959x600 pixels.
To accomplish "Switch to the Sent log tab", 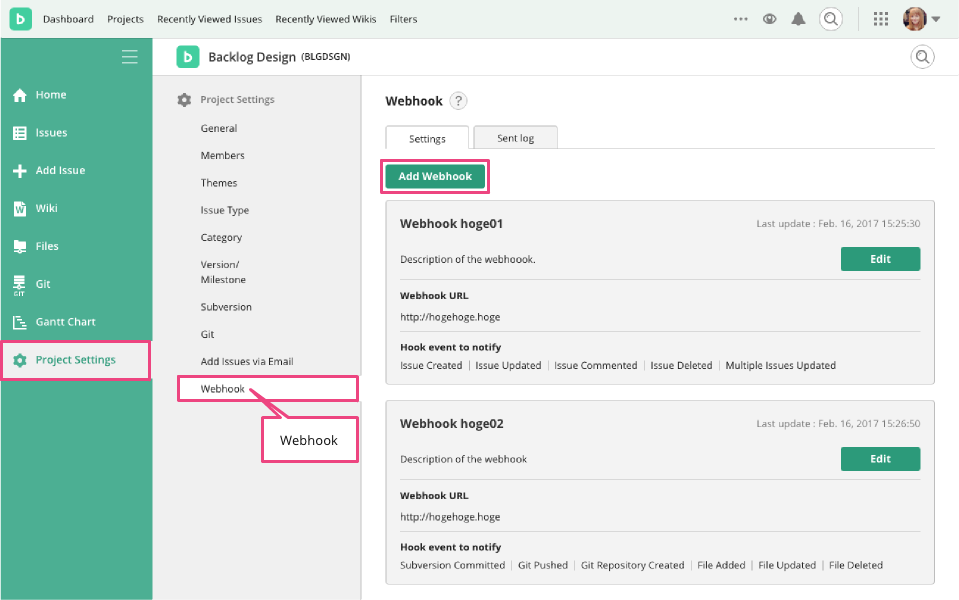I will click(x=516, y=138).
